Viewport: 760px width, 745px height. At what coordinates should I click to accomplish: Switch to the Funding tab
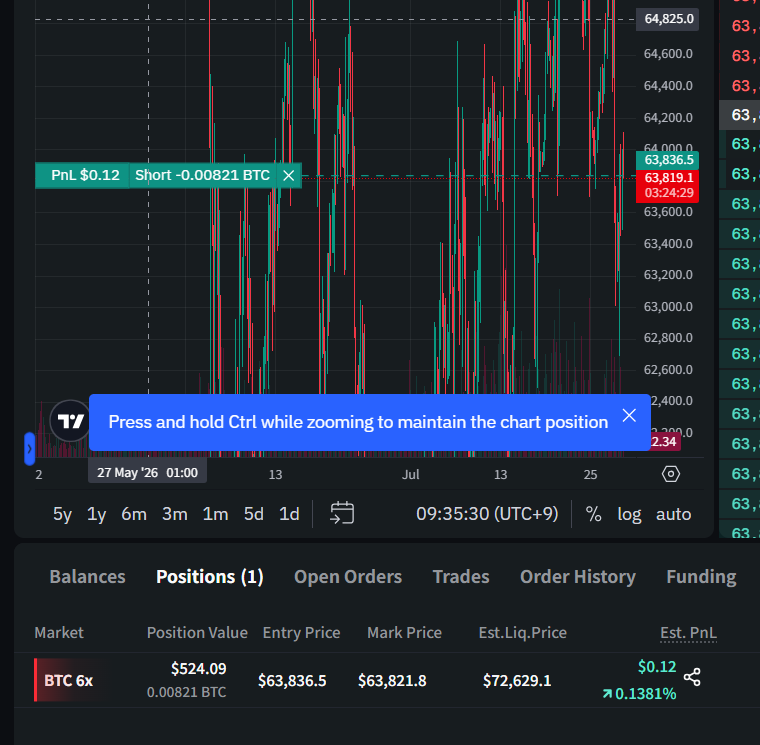701,577
